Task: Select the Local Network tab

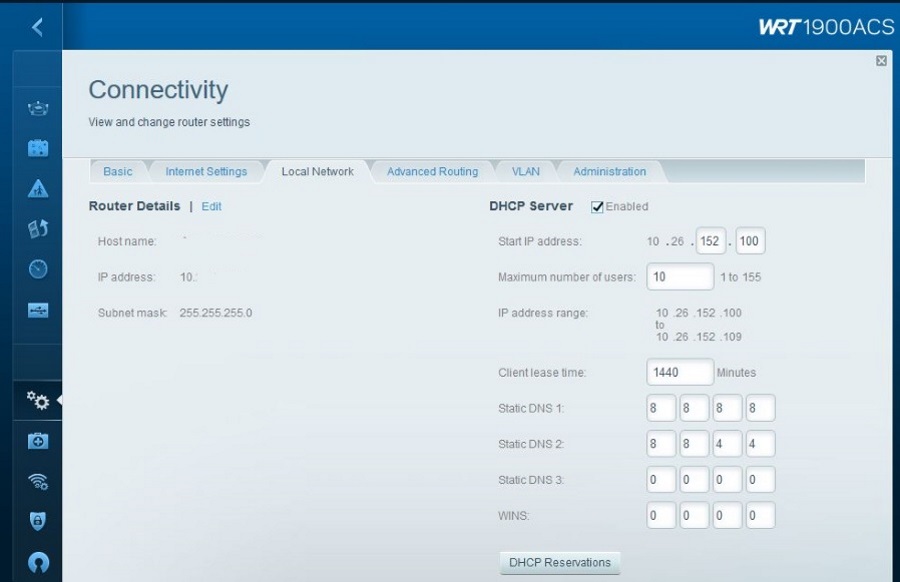Action: click(317, 171)
